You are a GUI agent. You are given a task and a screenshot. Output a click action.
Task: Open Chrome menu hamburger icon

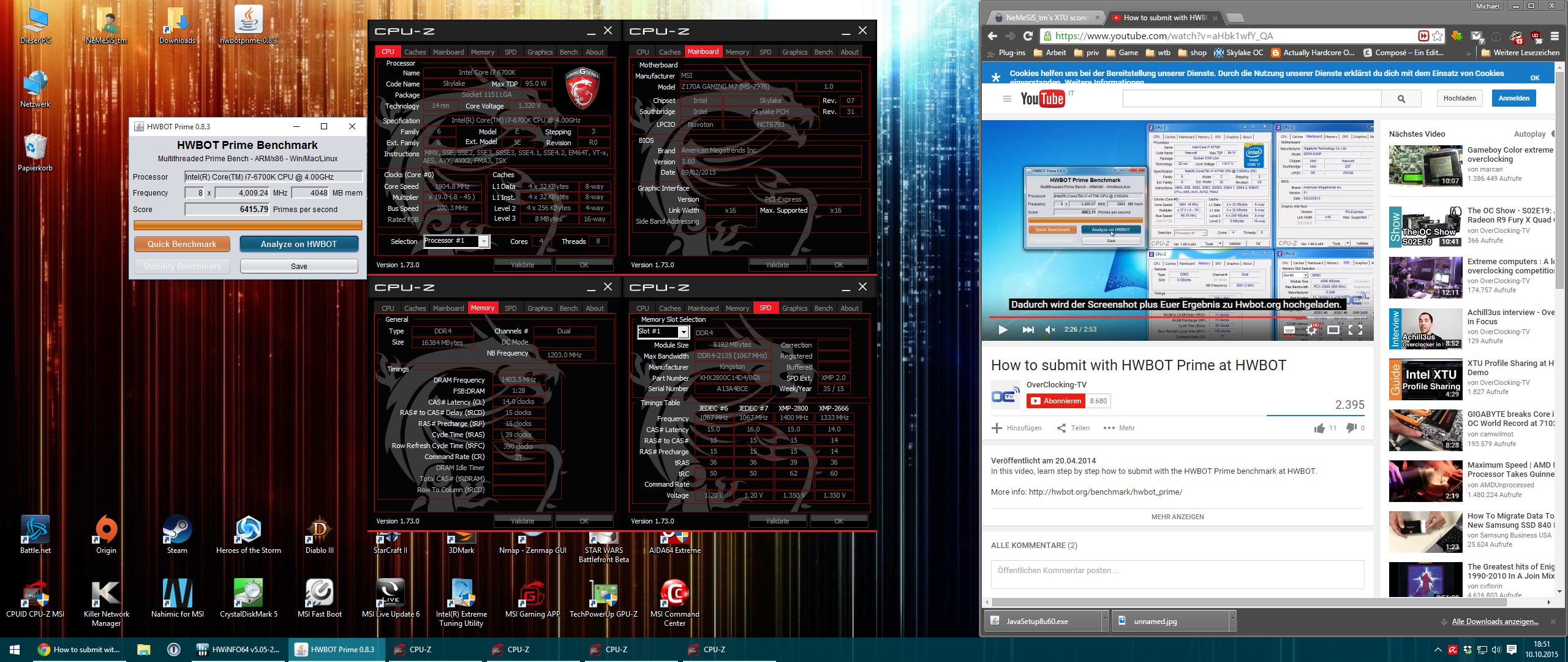point(1555,36)
